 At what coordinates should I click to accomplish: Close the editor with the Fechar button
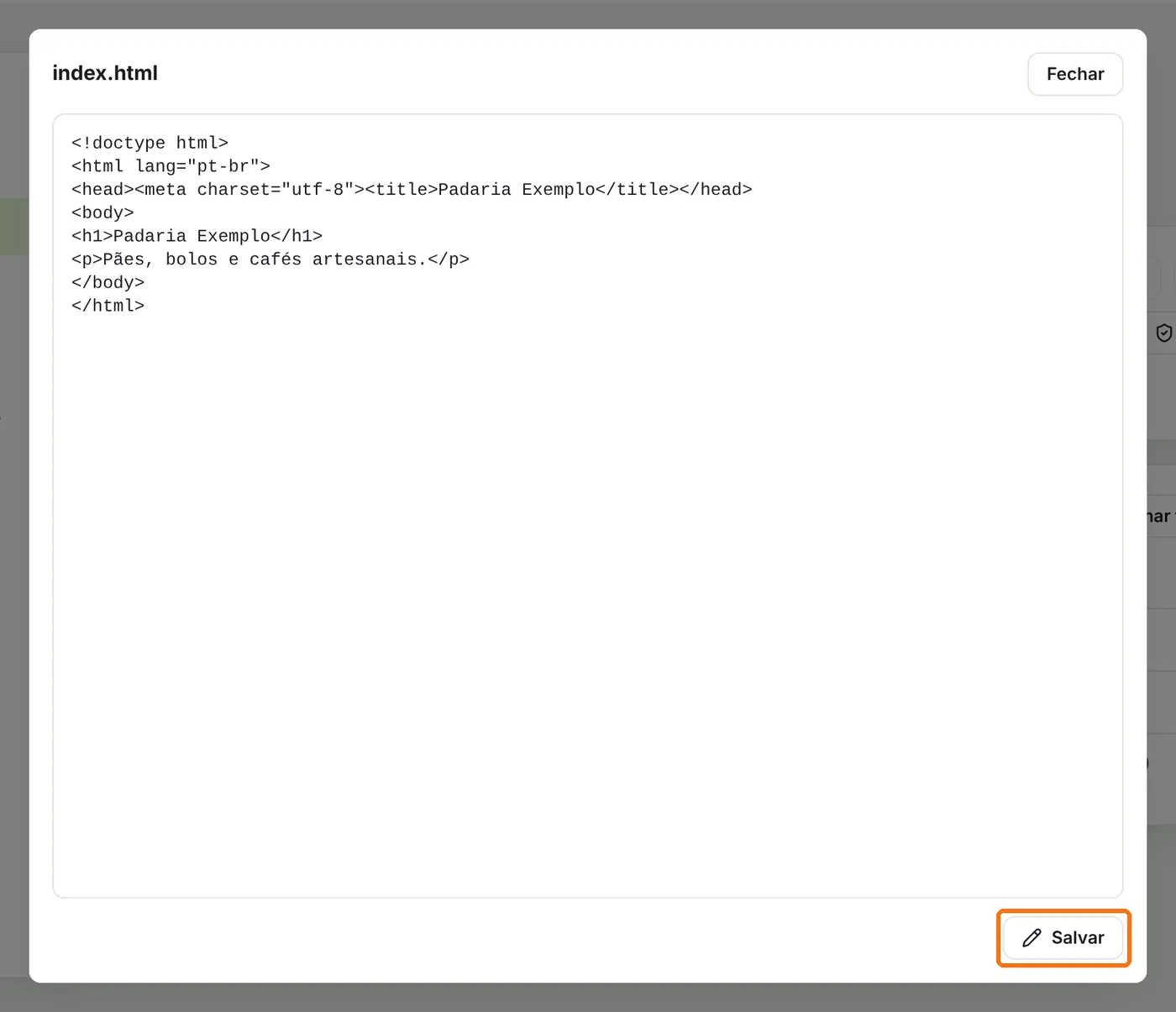(x=1075, y=74)
